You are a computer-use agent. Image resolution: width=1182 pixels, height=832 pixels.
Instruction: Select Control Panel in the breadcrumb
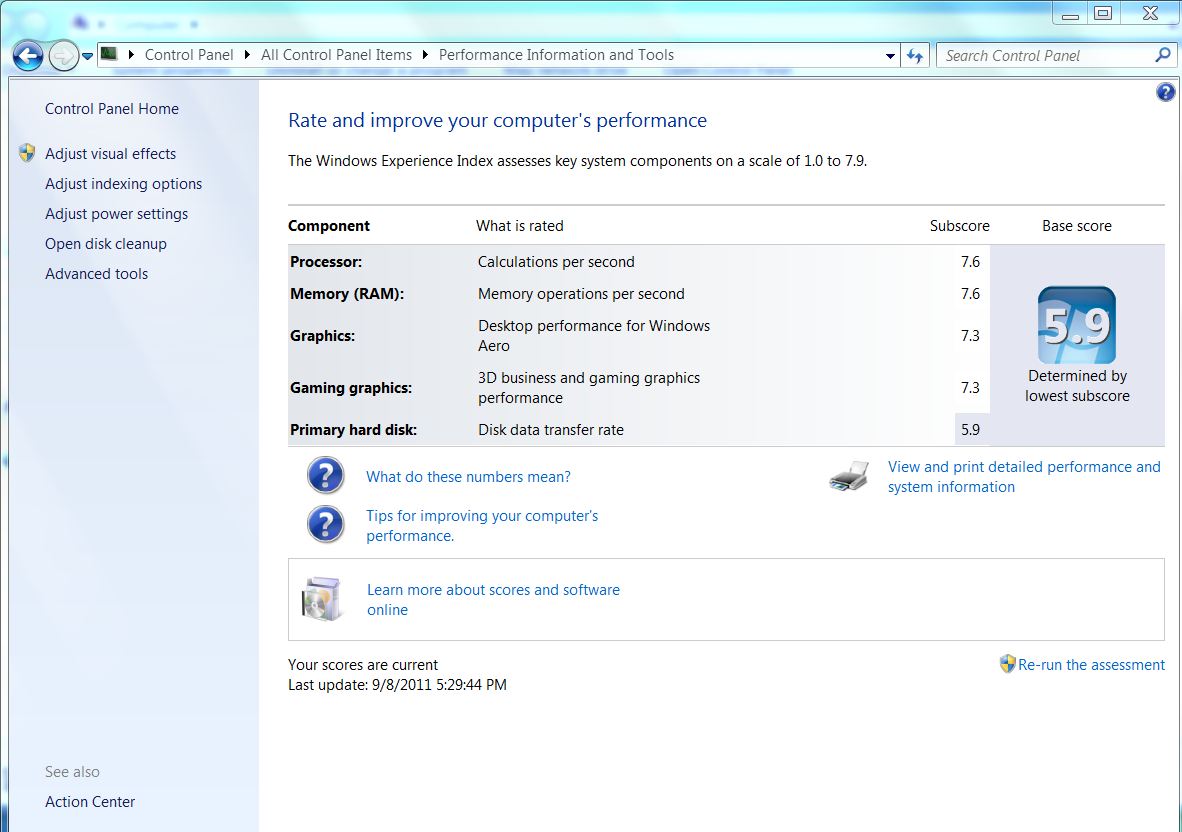[188, 55]
